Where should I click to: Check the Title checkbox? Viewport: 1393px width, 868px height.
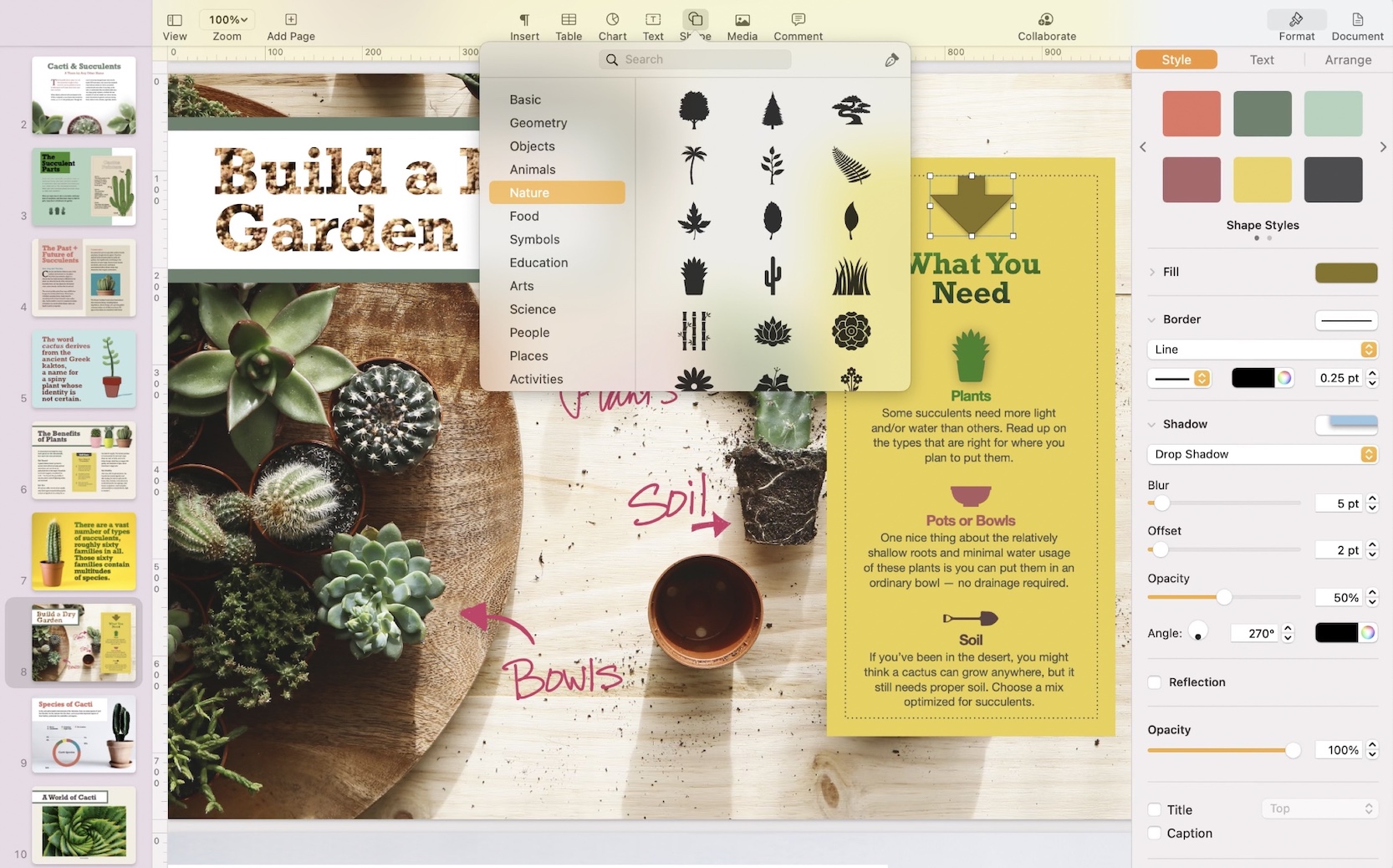tap(1155, 809)
